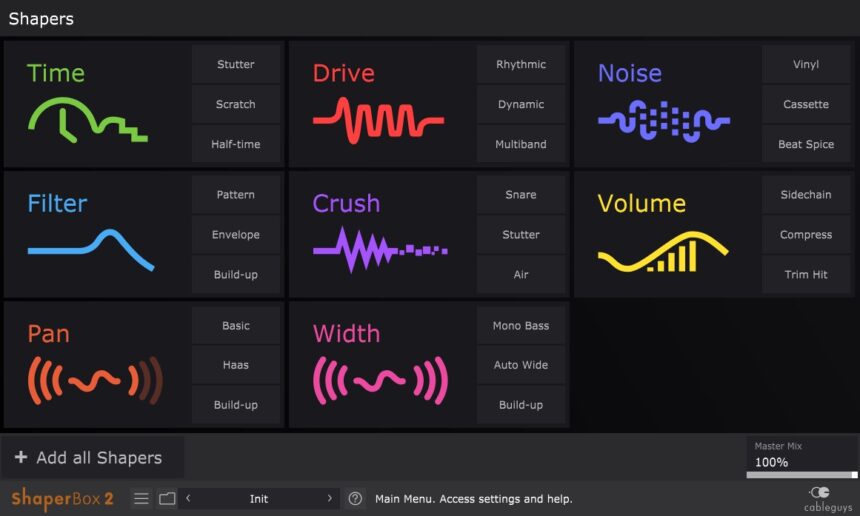
Task: Select the Filter Build-up preset
Action: [236, 275]
